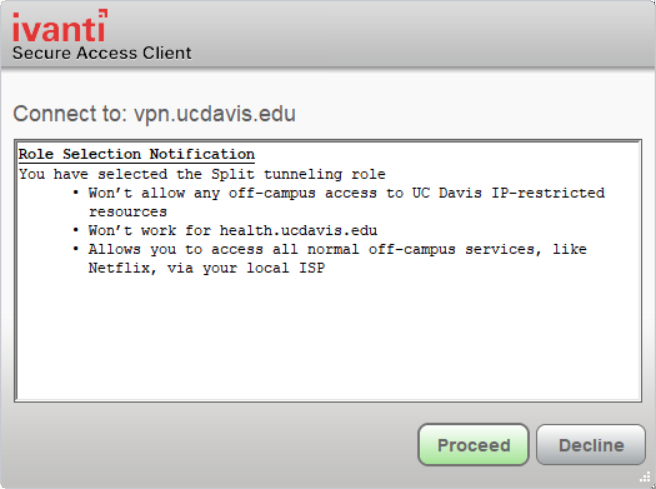Viewport: 656px width, 489px height.
Task: Click the first bullet about off-campus access
Action: [250, 193]
